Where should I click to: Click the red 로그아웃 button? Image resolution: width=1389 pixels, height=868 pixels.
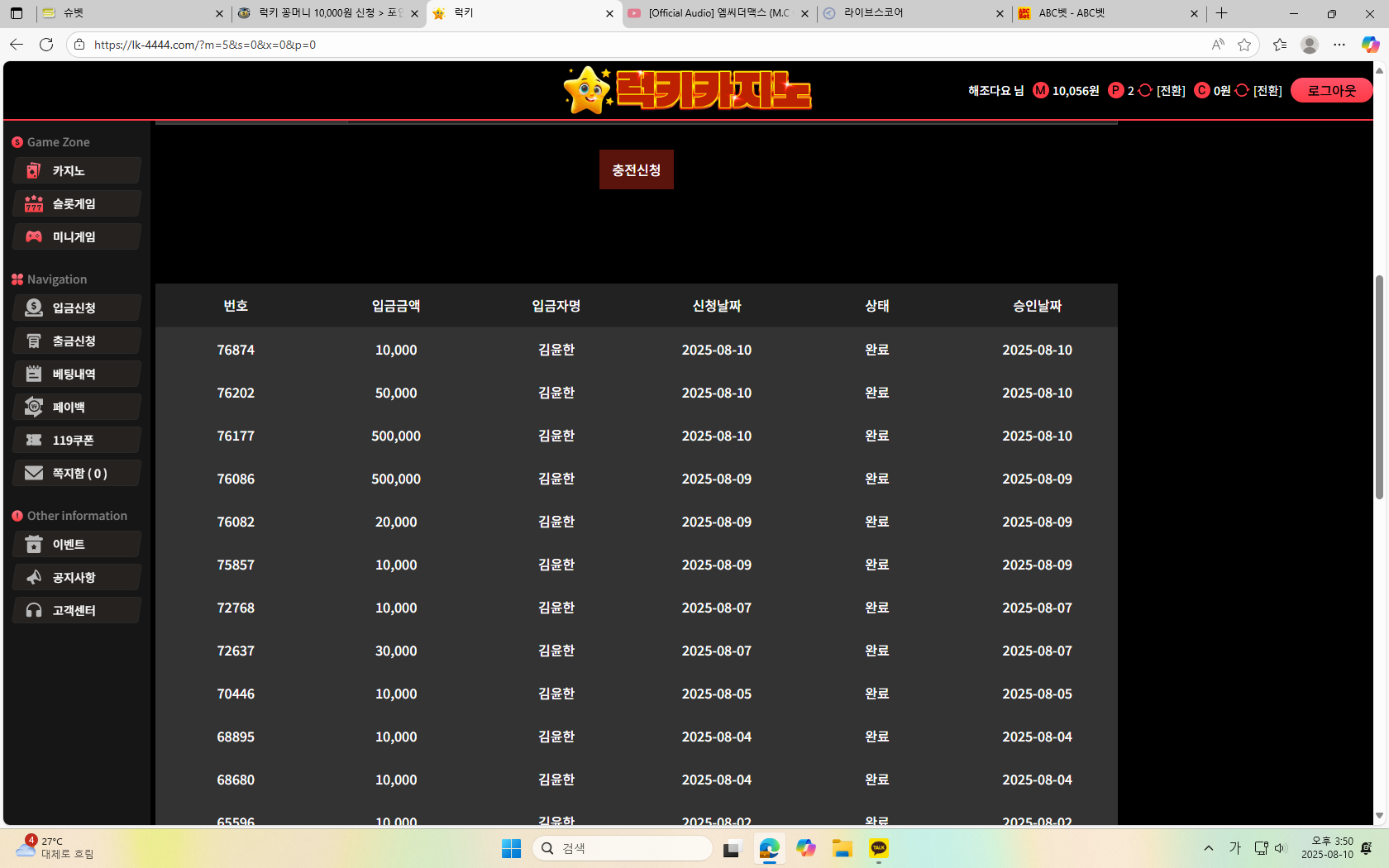pos(1330,91)
